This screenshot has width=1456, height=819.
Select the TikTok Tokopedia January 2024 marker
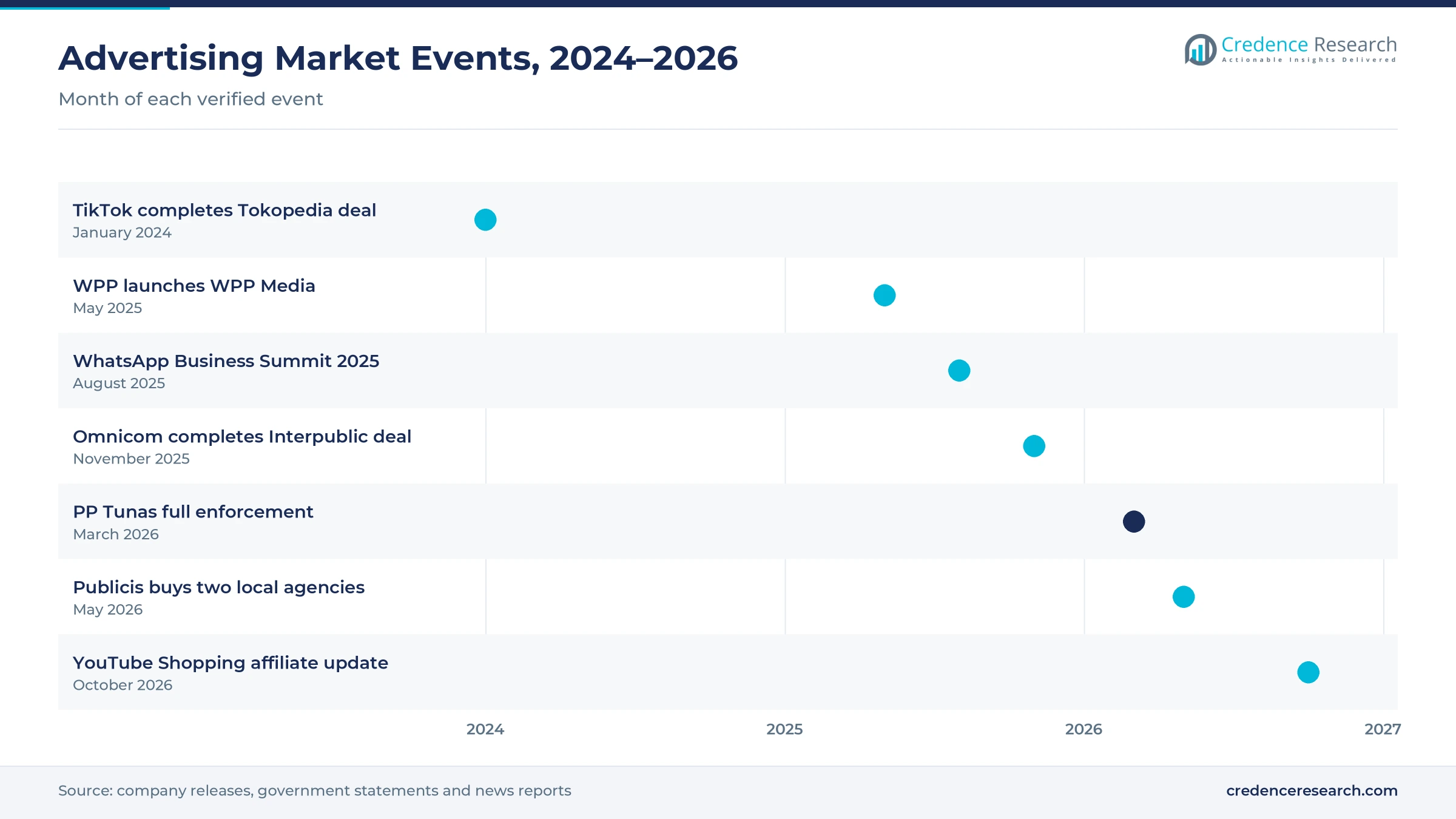[485, 220]
